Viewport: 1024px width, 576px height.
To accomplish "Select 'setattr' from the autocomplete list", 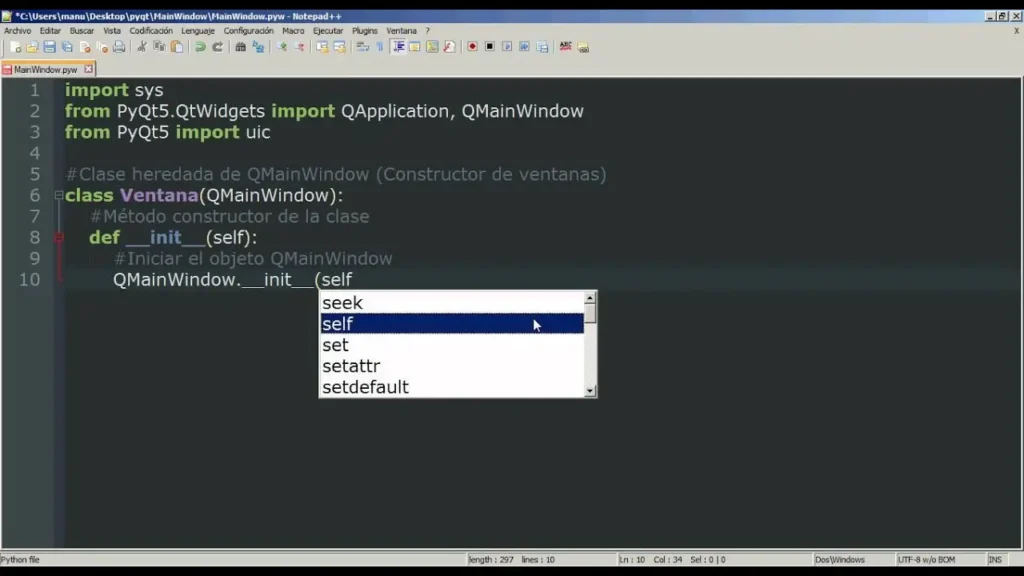I will click(351, 366).
